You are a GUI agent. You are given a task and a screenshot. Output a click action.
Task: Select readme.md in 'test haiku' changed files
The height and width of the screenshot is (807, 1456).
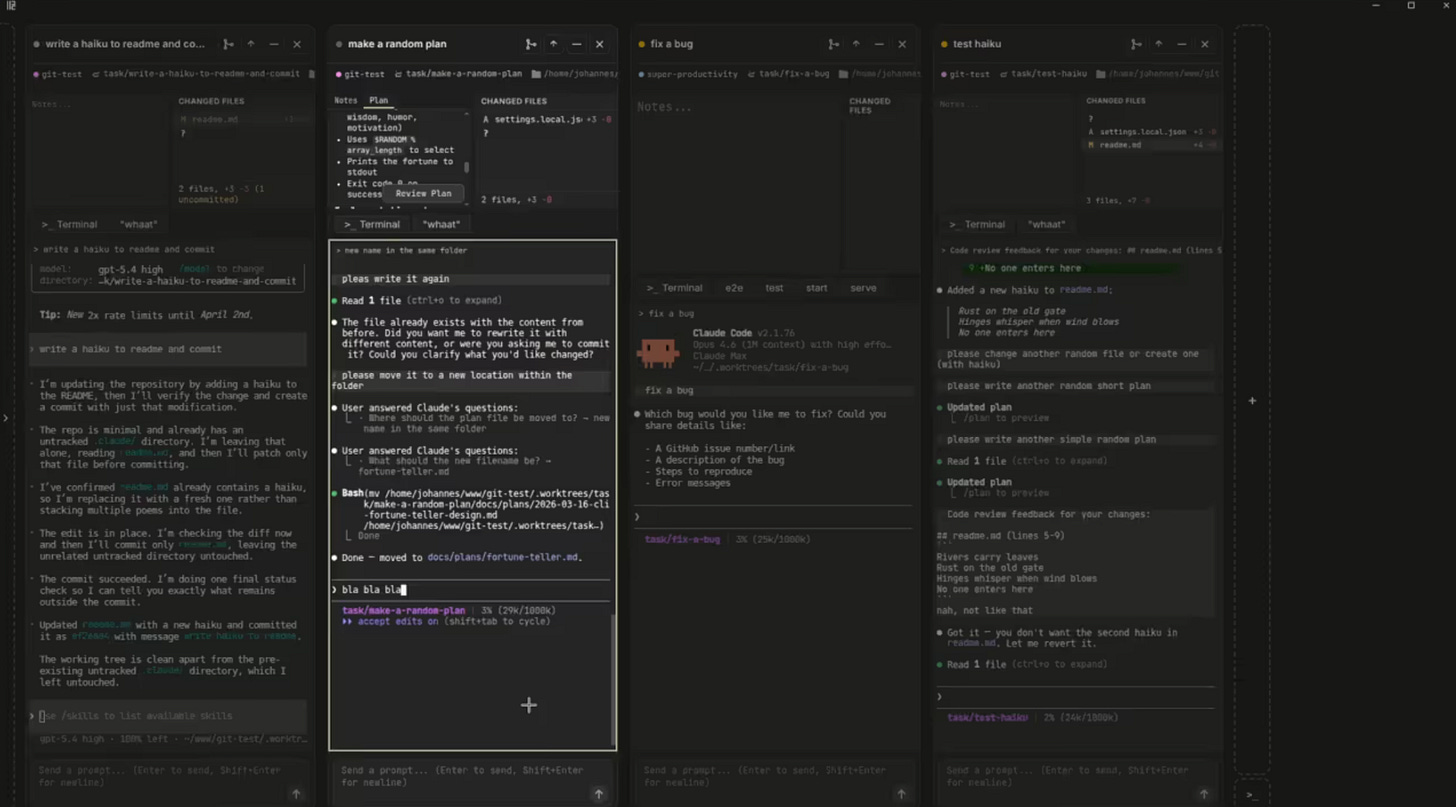point(1152,145)
